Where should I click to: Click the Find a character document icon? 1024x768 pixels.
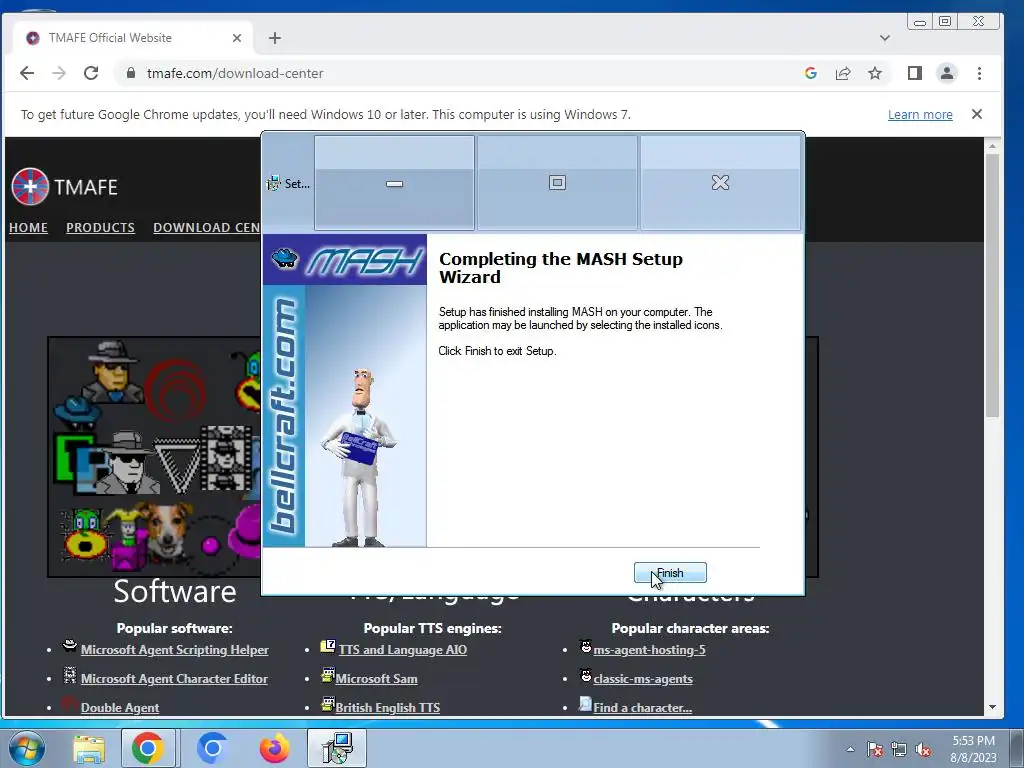(x=585, y=704)
